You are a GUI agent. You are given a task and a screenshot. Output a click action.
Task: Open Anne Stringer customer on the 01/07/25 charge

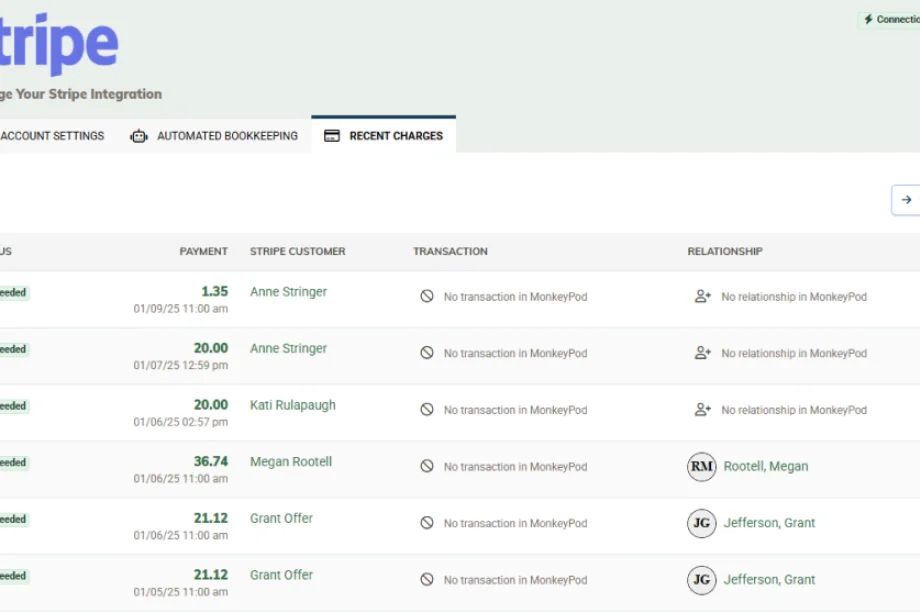pyautogui.click(x=288, y=348)
